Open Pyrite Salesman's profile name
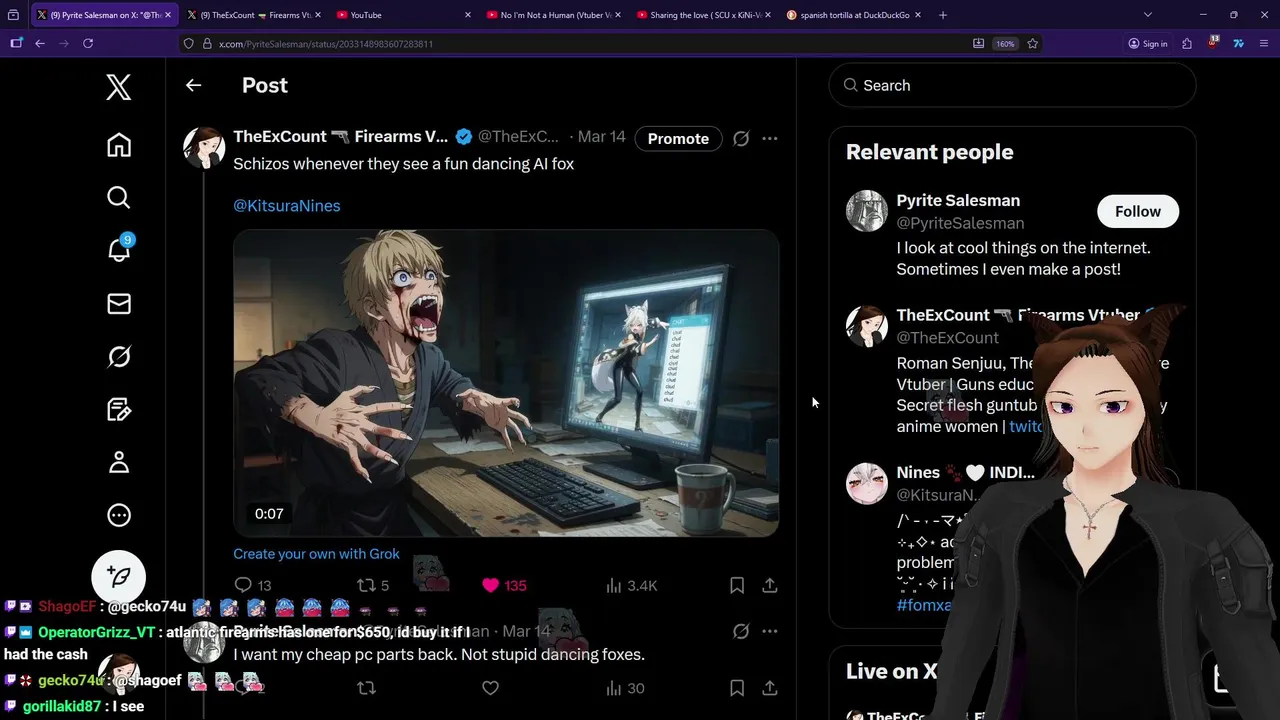 click(x=958, y=200)
